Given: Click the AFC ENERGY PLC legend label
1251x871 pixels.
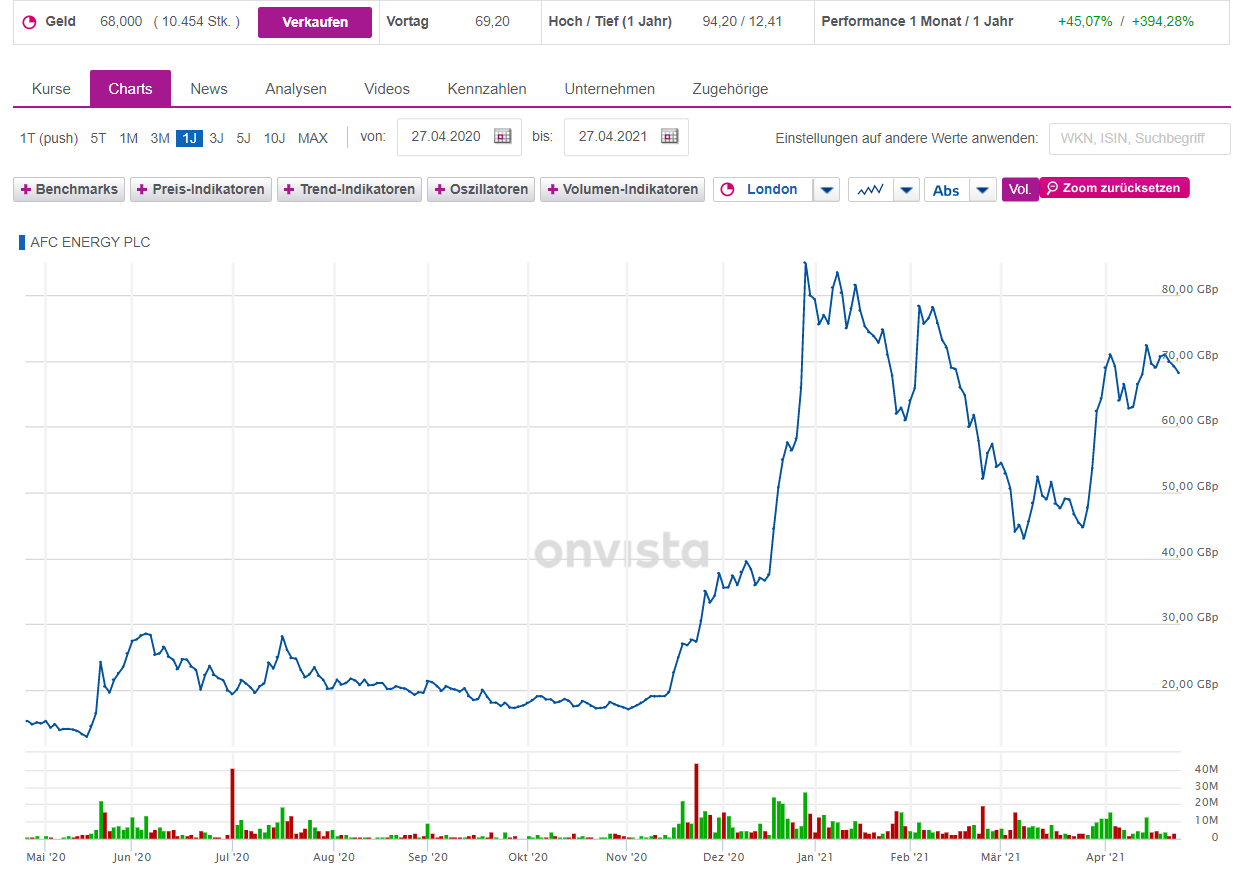Looking at the screenshot, I should (90, 242).
